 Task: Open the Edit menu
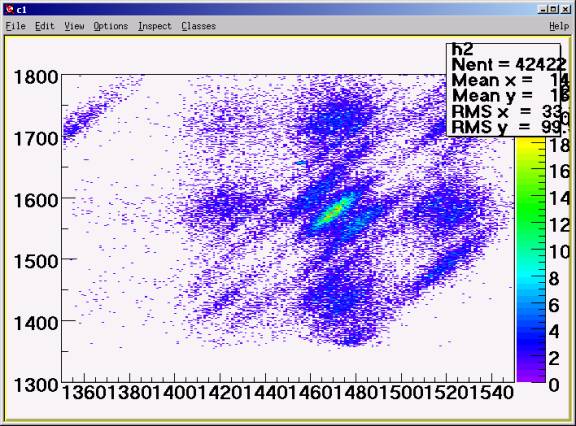pos(44,26)
